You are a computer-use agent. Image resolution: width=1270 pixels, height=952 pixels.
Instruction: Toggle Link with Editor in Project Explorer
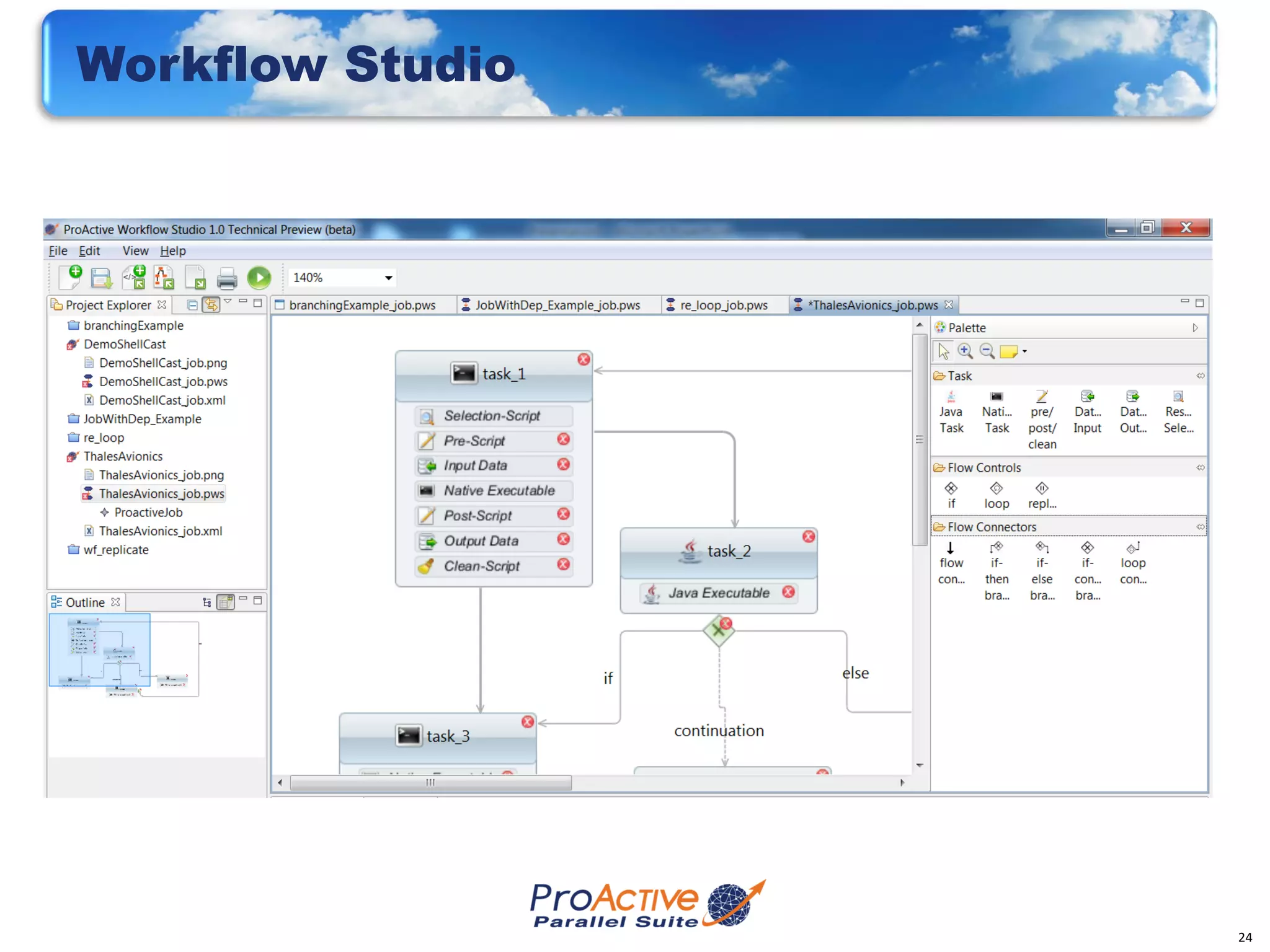click(211, 305)
